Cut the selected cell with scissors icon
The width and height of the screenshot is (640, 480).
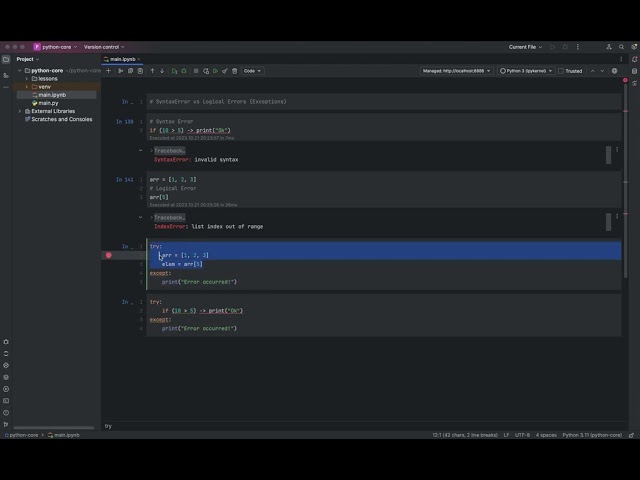(120, 71)
